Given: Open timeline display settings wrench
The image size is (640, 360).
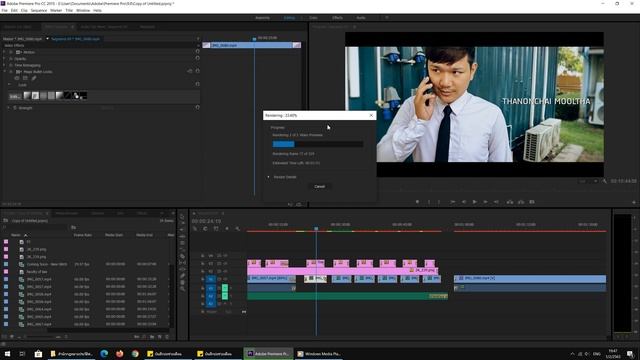Looking at the screenshot, I should pos(238,229).
